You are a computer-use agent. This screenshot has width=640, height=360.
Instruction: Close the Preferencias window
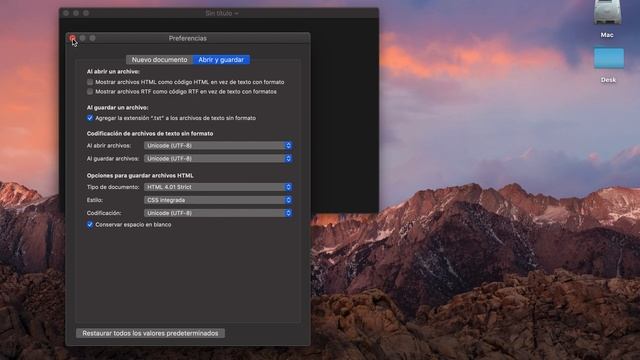(73, 38)
